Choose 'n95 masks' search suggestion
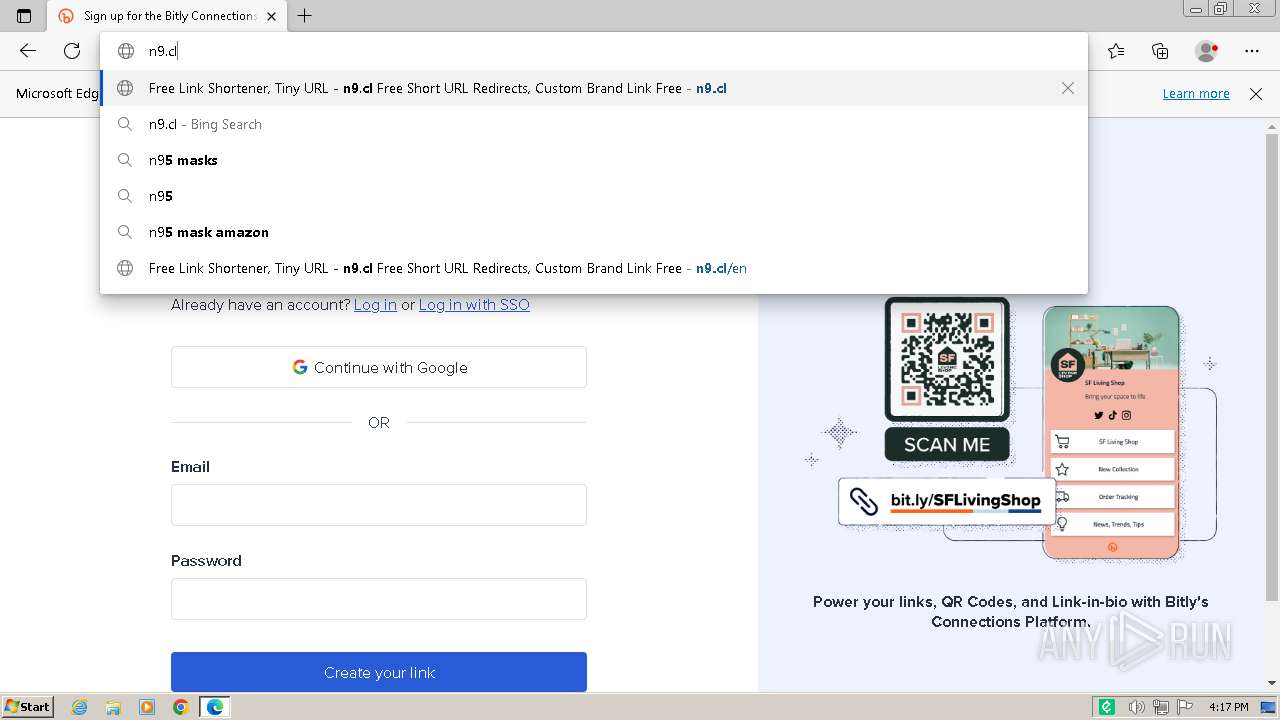The image size is (1280, 720). coord(594,160)
